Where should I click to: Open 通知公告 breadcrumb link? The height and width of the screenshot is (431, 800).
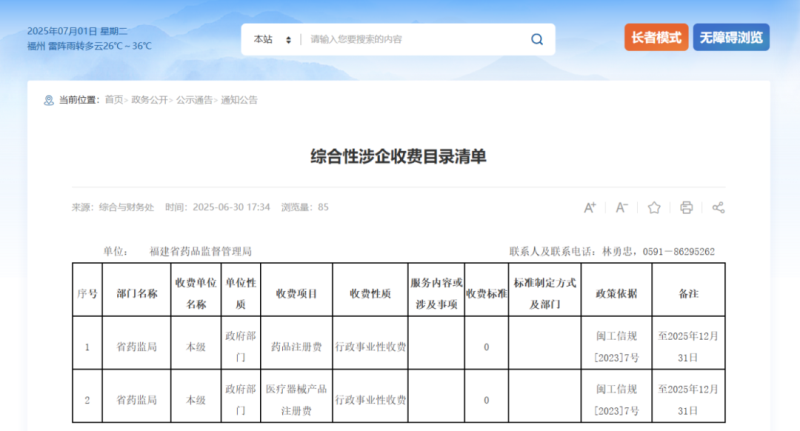point(239,100)
